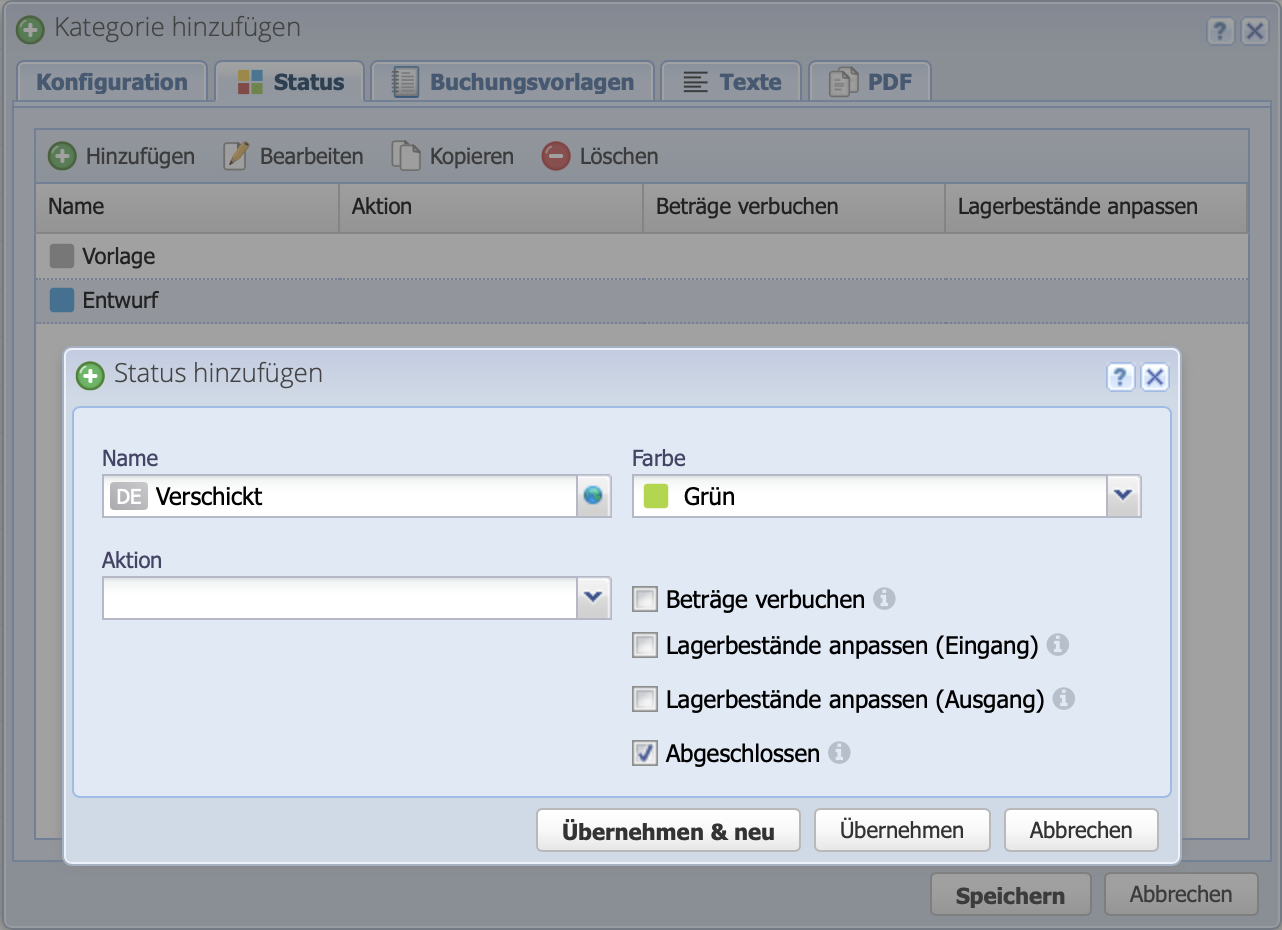The image size is (1282, 930).
Task: Click the info icon beside Beträge verbuchen
Action: click(x=886, y=599)
